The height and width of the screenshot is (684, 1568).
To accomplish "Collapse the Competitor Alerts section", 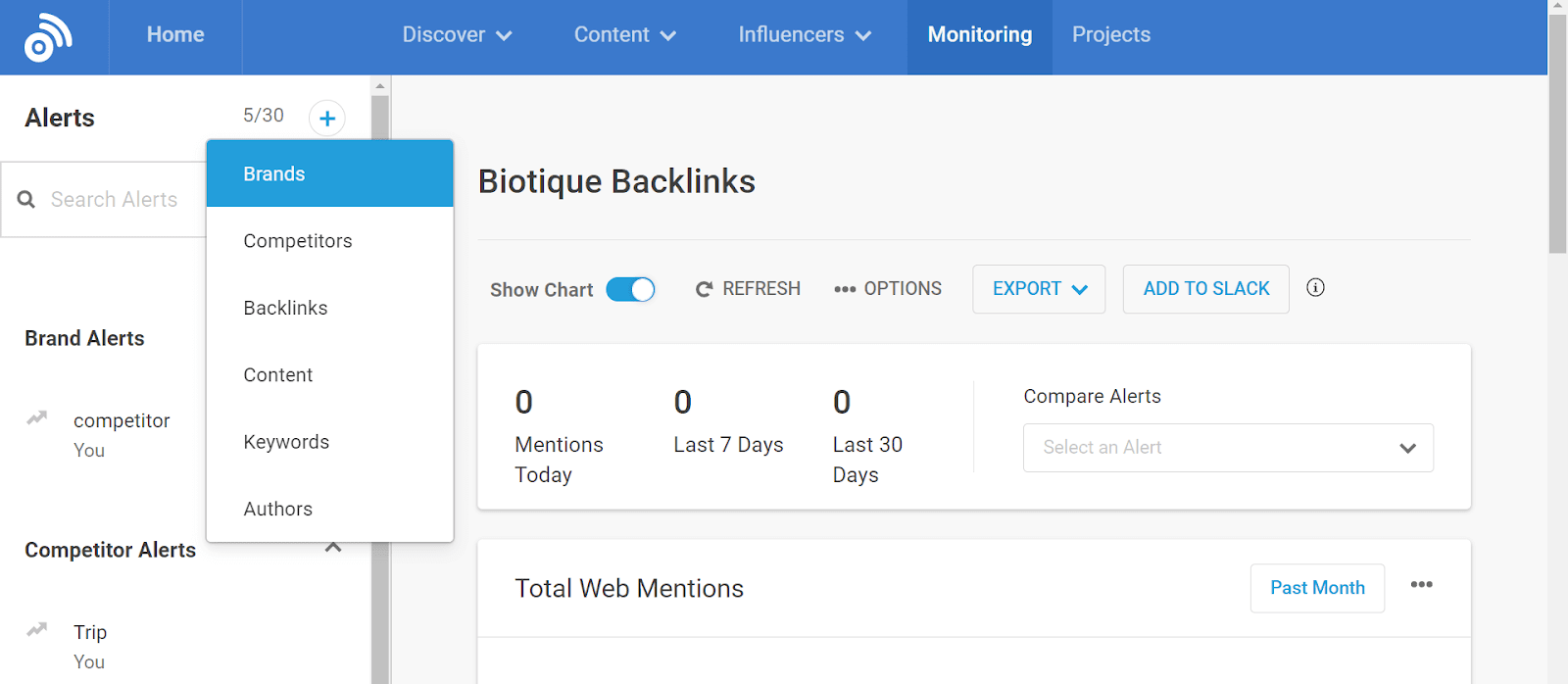I will click(x=333, y=547).
